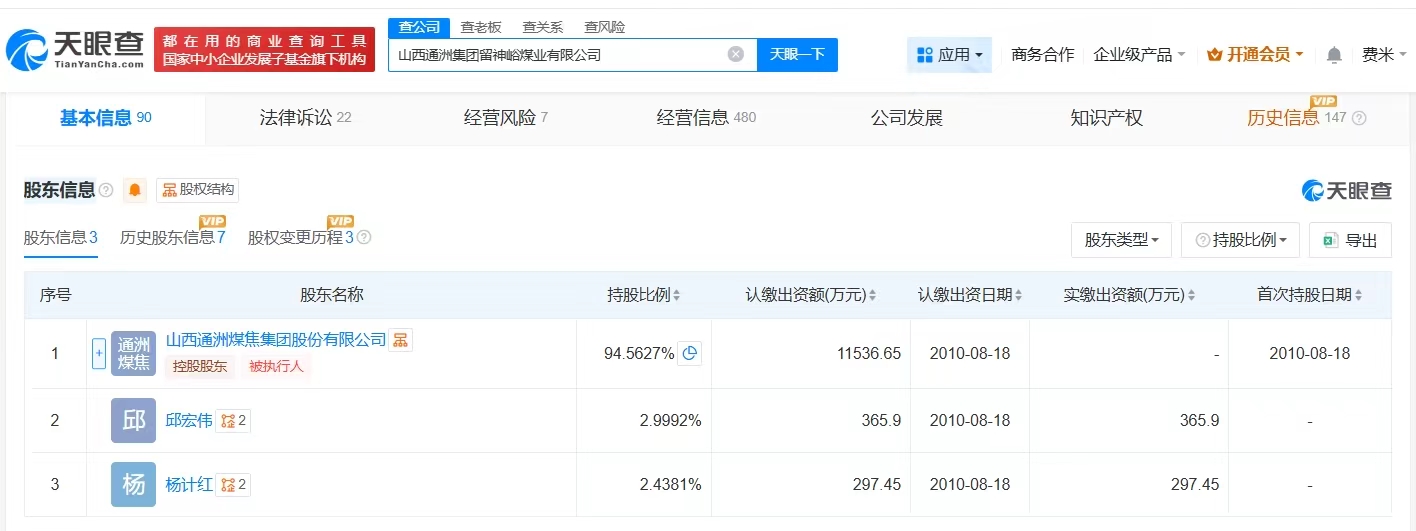The width and height of the screenshot is (1416, 531).
Task: Click the 被执行人 tag
Action: pos(274,367)
